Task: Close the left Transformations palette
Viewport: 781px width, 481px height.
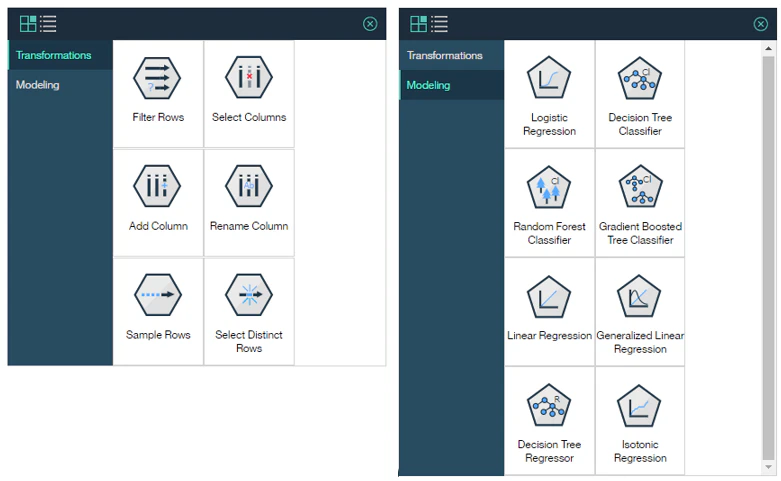Action: click(x=370, y=23)
